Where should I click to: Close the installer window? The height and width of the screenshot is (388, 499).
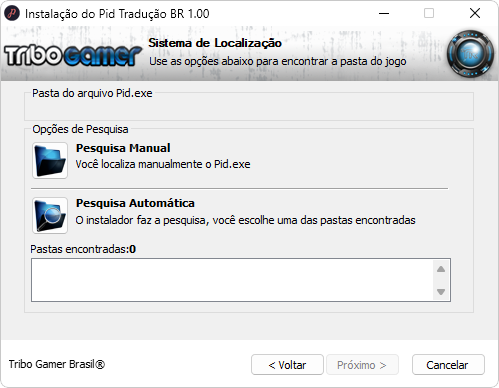[x=475, y=14]
